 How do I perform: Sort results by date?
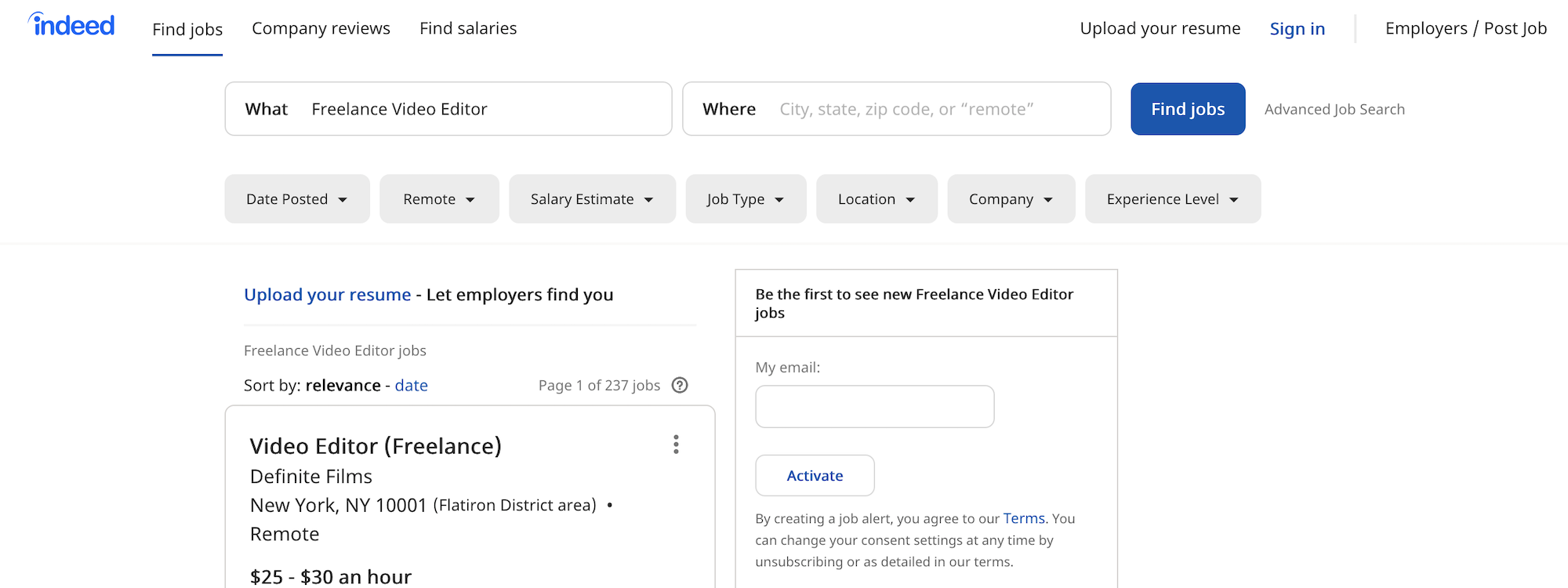click(x=411, y=385)
